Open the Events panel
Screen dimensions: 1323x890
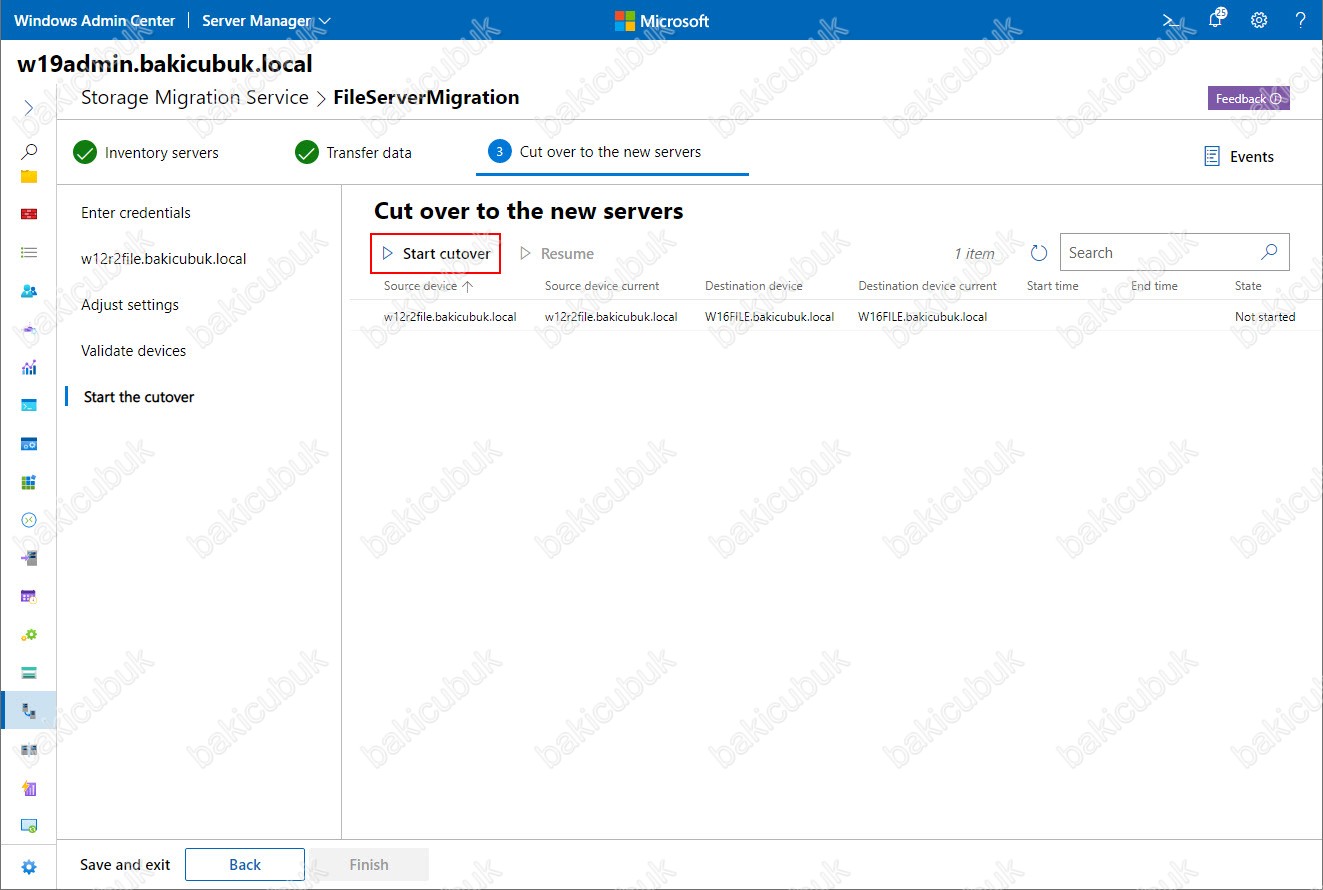(x=1239, y=156)
